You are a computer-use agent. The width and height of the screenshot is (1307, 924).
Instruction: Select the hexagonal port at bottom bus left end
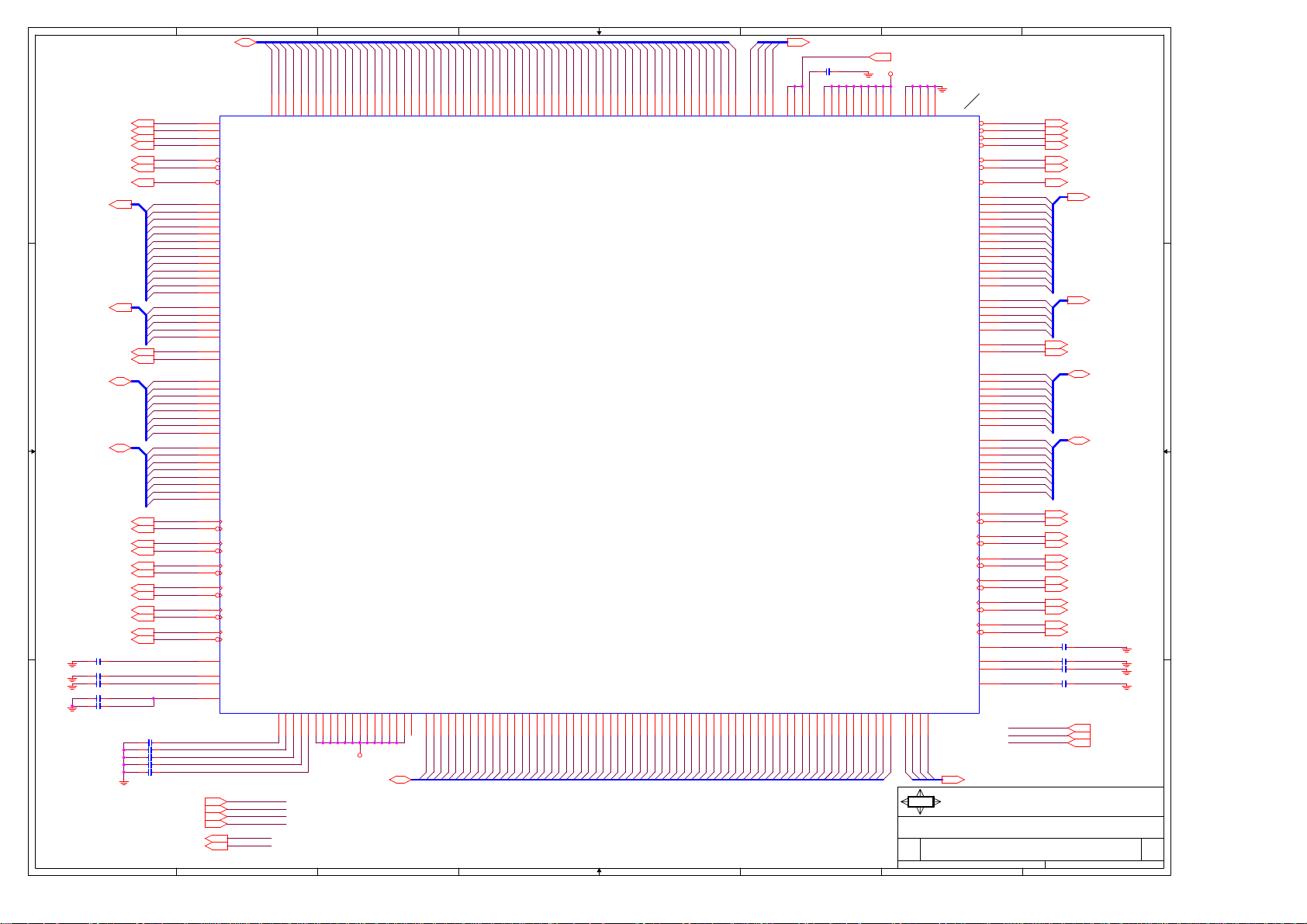[x=400, y=780]
